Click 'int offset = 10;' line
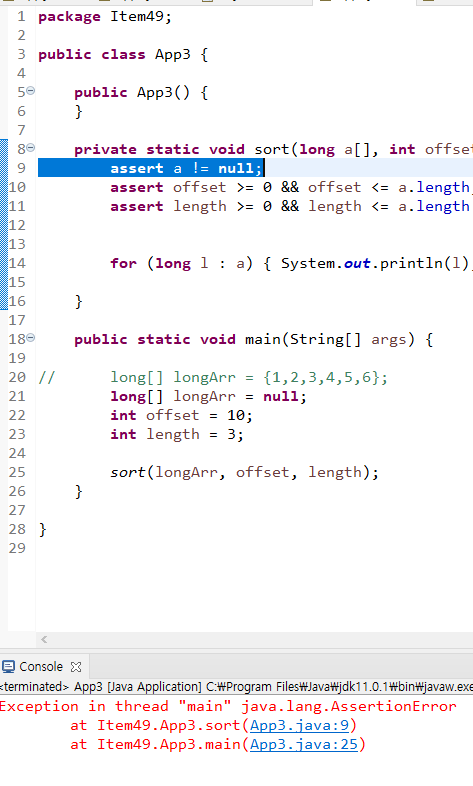The height and width of the screenshot is (786, 473). click(x=181, y=416)
